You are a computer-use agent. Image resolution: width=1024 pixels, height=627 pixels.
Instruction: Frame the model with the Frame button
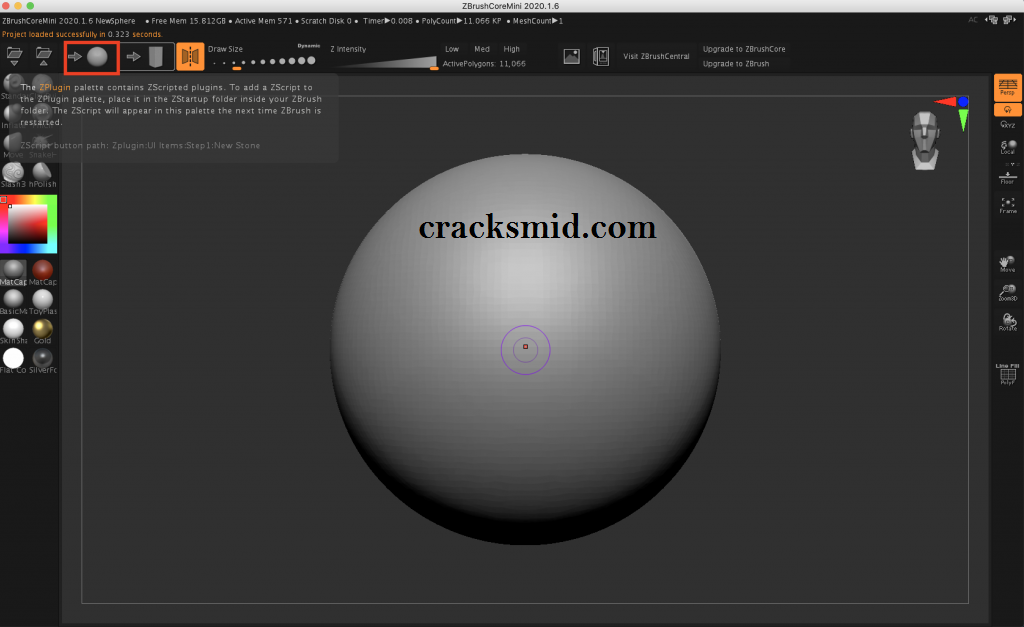[1008, 206]
